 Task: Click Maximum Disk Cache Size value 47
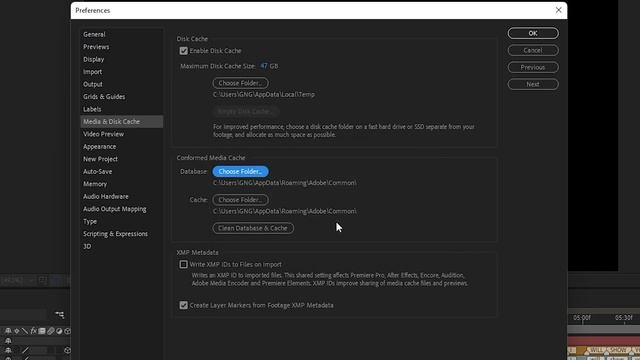click(264, 66)
